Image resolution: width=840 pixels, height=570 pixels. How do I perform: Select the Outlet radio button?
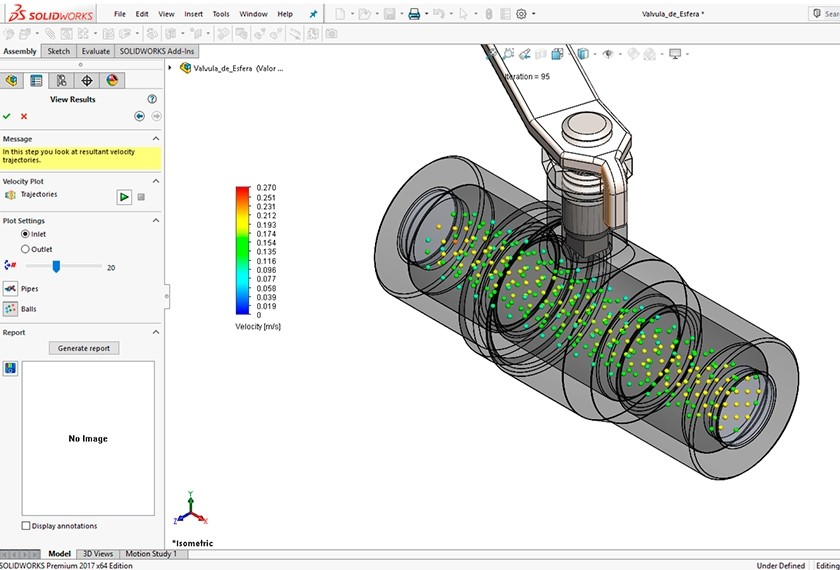26,249
